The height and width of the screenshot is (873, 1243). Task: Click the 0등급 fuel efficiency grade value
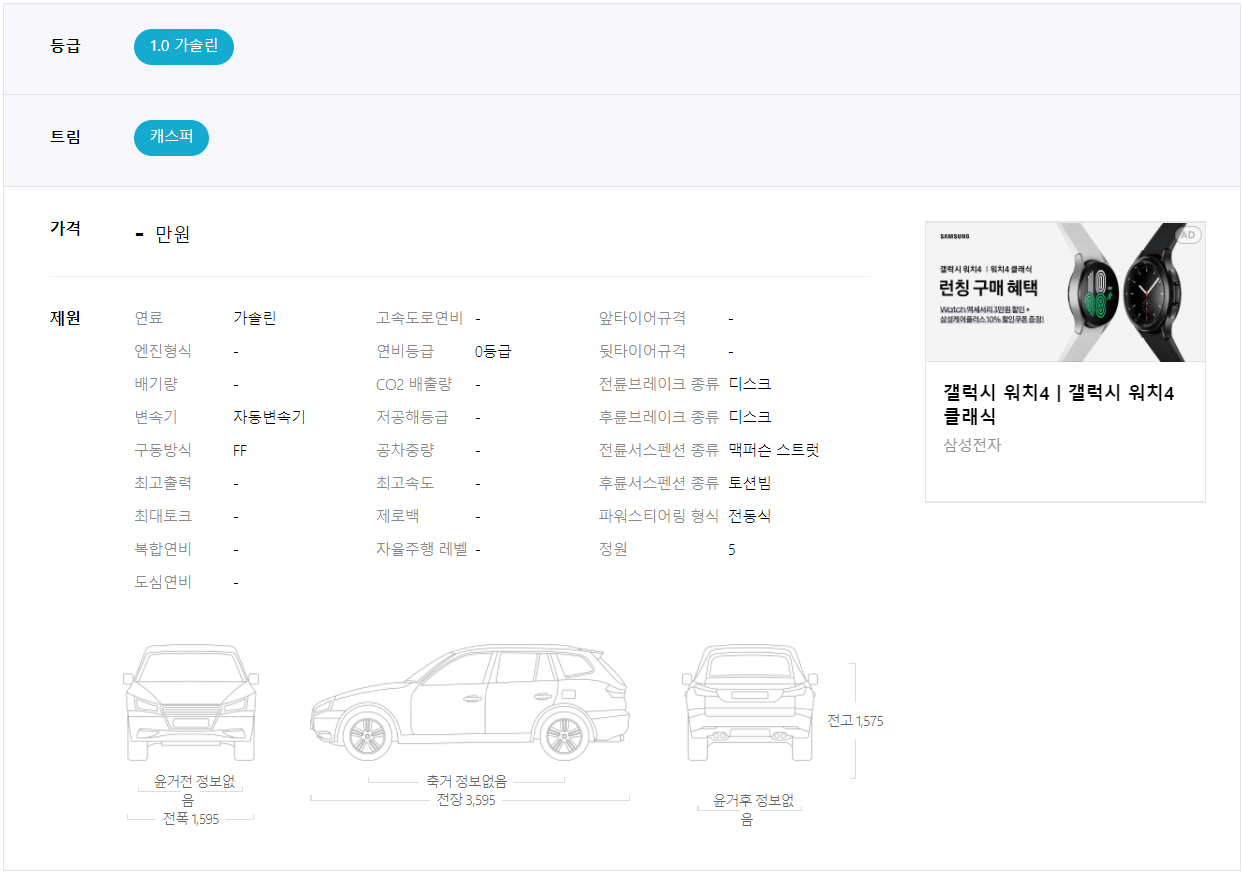click(493, 352)
